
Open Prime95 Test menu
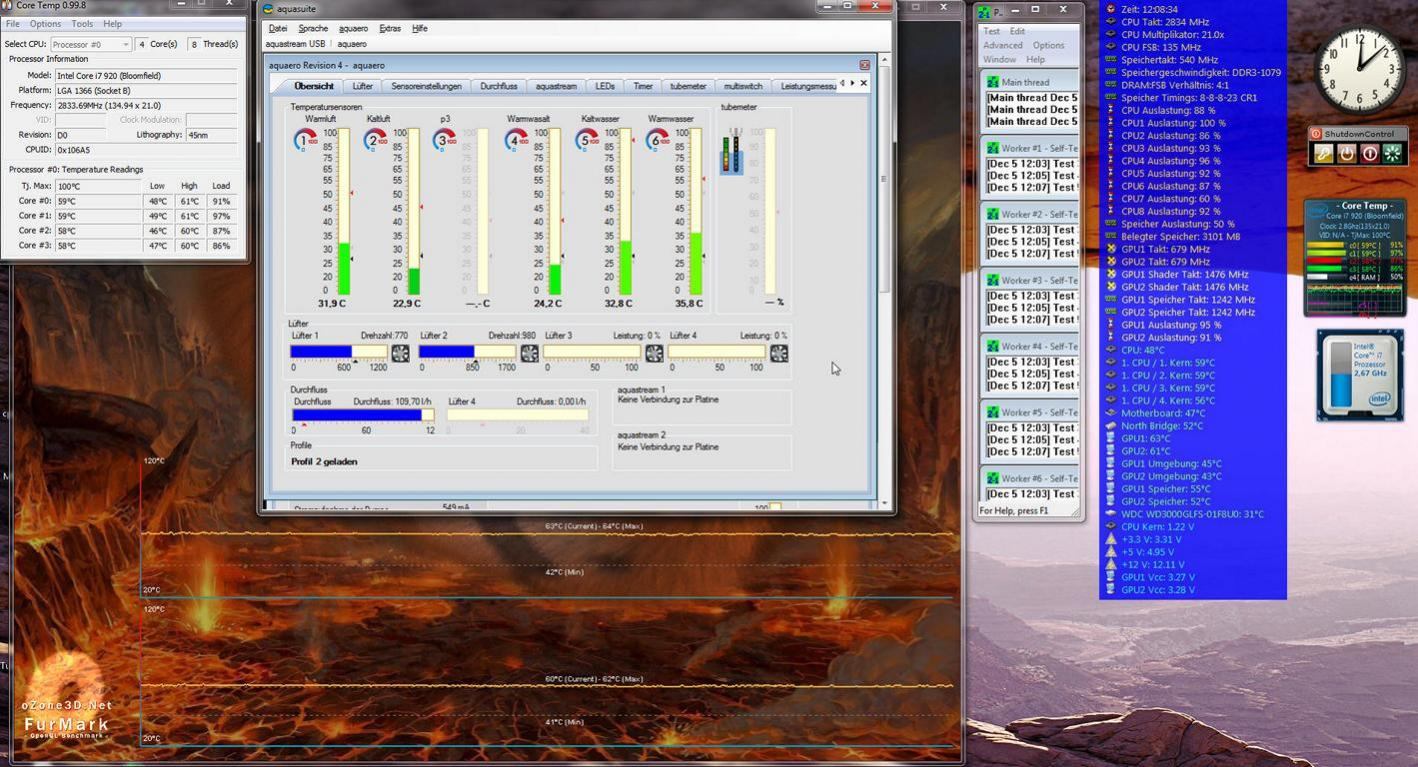tap(991, 31)
